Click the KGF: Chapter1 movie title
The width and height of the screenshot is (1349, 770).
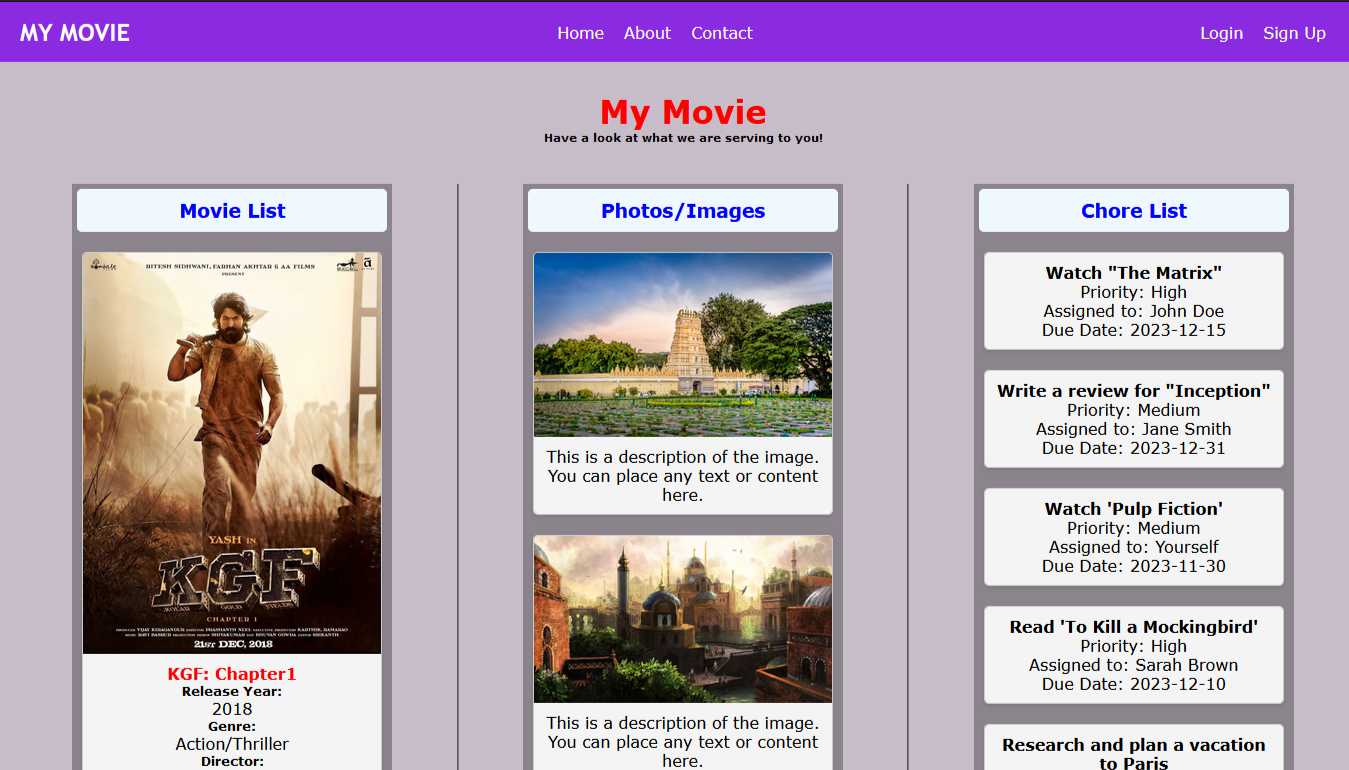pyautogui.click(x=232, y=674)
